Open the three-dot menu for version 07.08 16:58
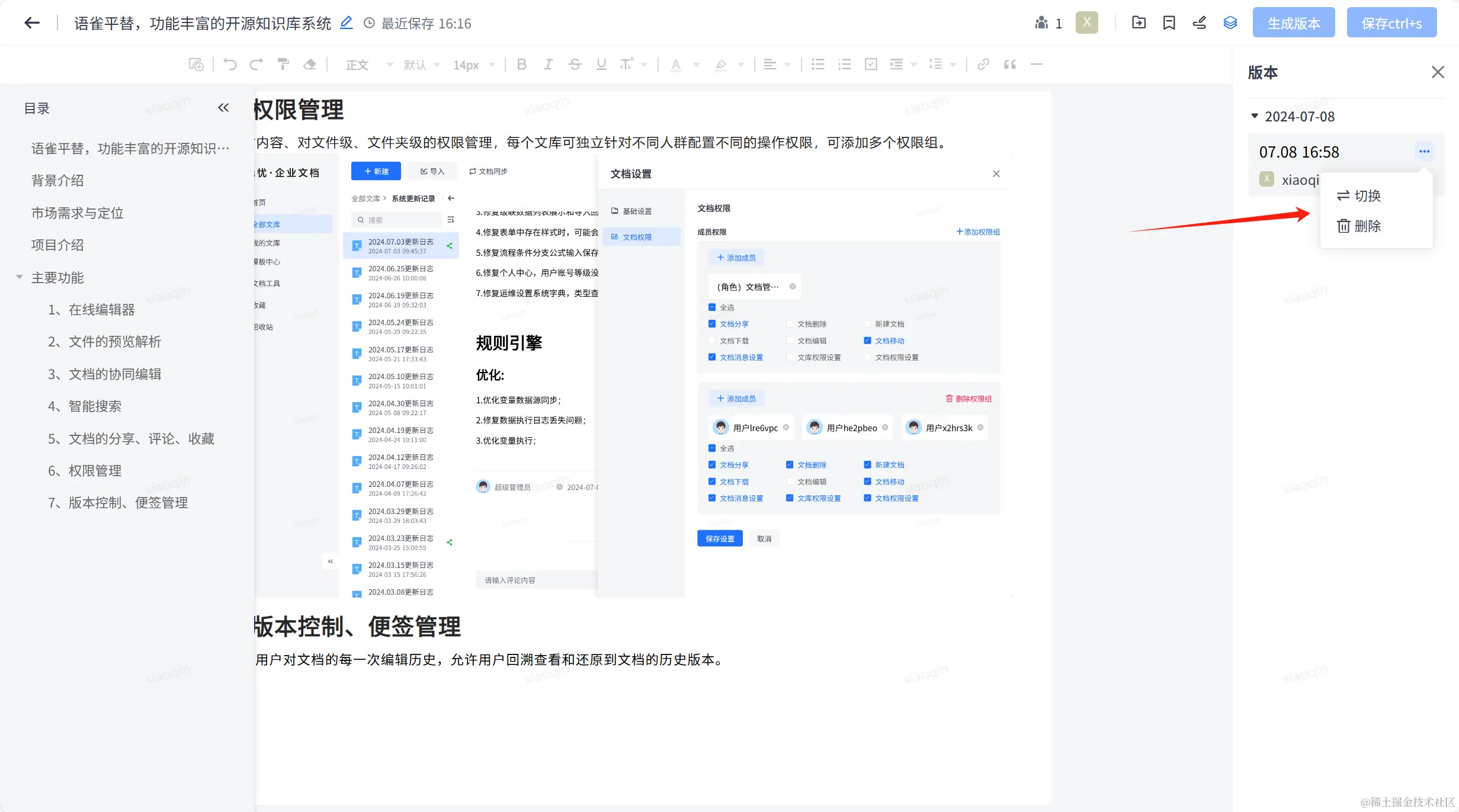Screen dimensions: 1459x812 click(x=1424, y=152)
